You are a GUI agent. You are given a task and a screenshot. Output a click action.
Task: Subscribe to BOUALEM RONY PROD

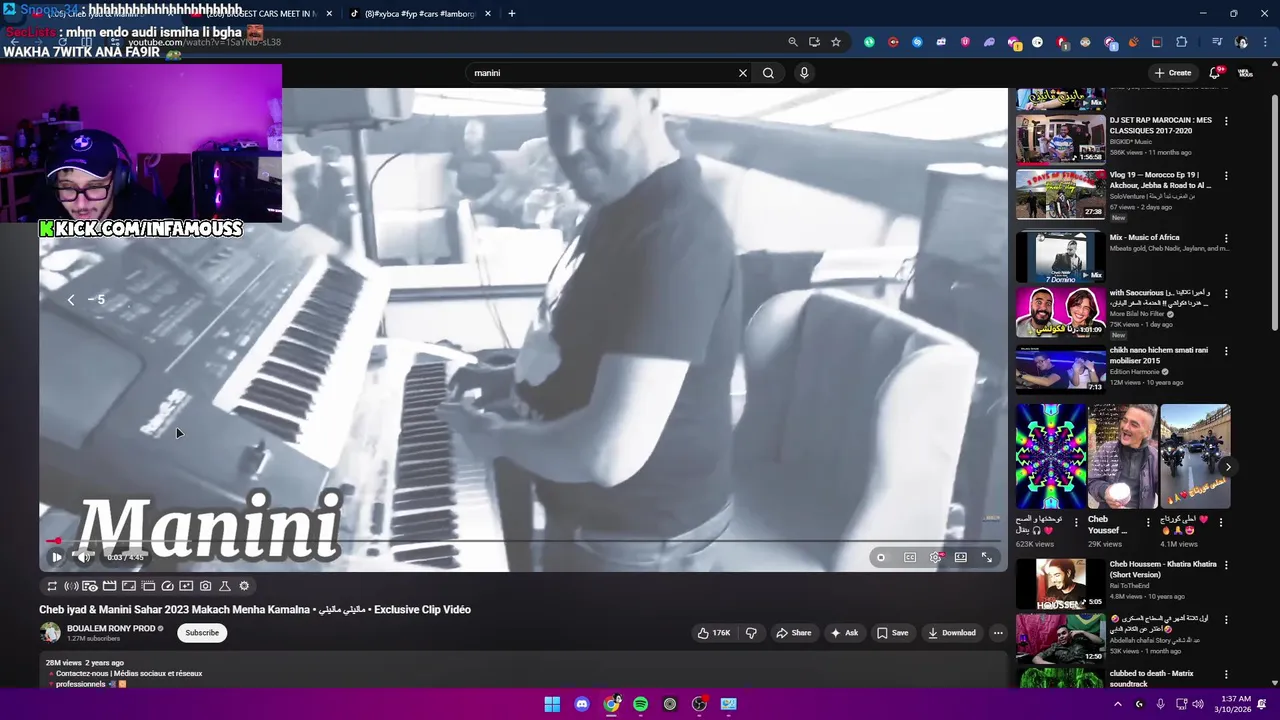[202, 633]
